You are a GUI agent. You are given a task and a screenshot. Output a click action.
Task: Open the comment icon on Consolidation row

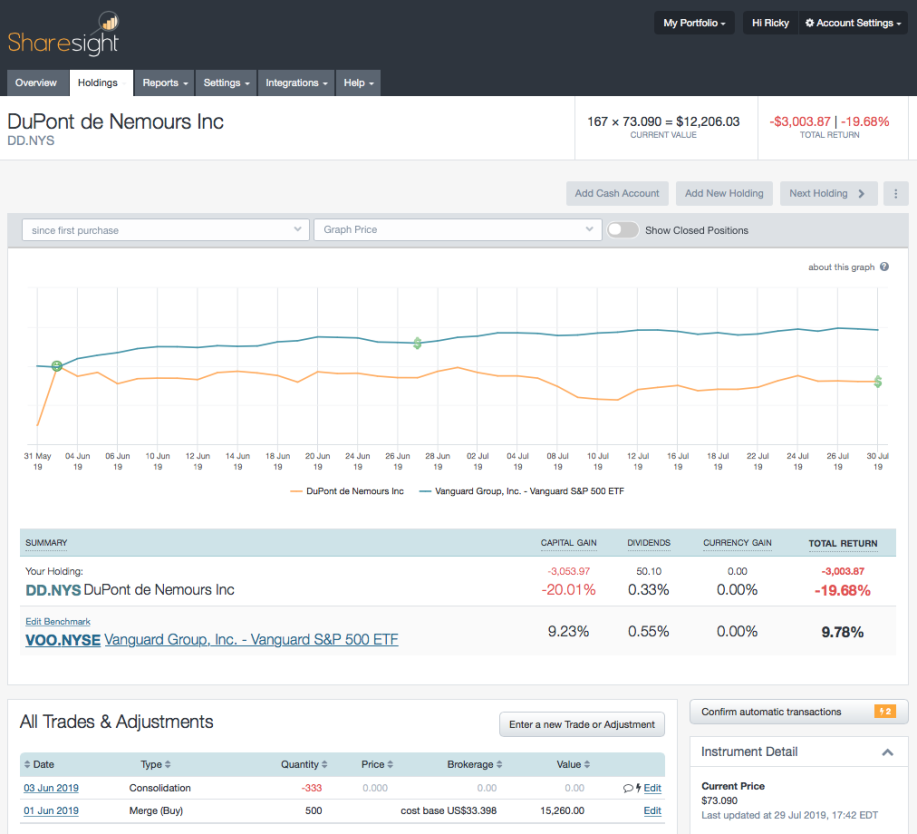628,788
